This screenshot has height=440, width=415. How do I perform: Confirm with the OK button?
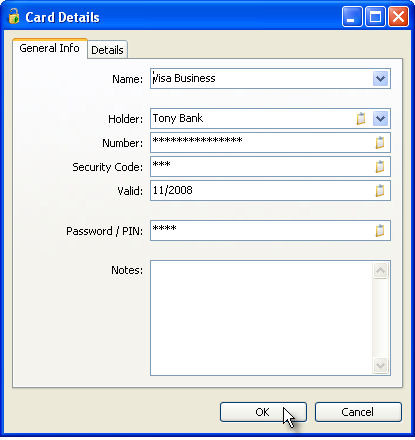(263, 412)
